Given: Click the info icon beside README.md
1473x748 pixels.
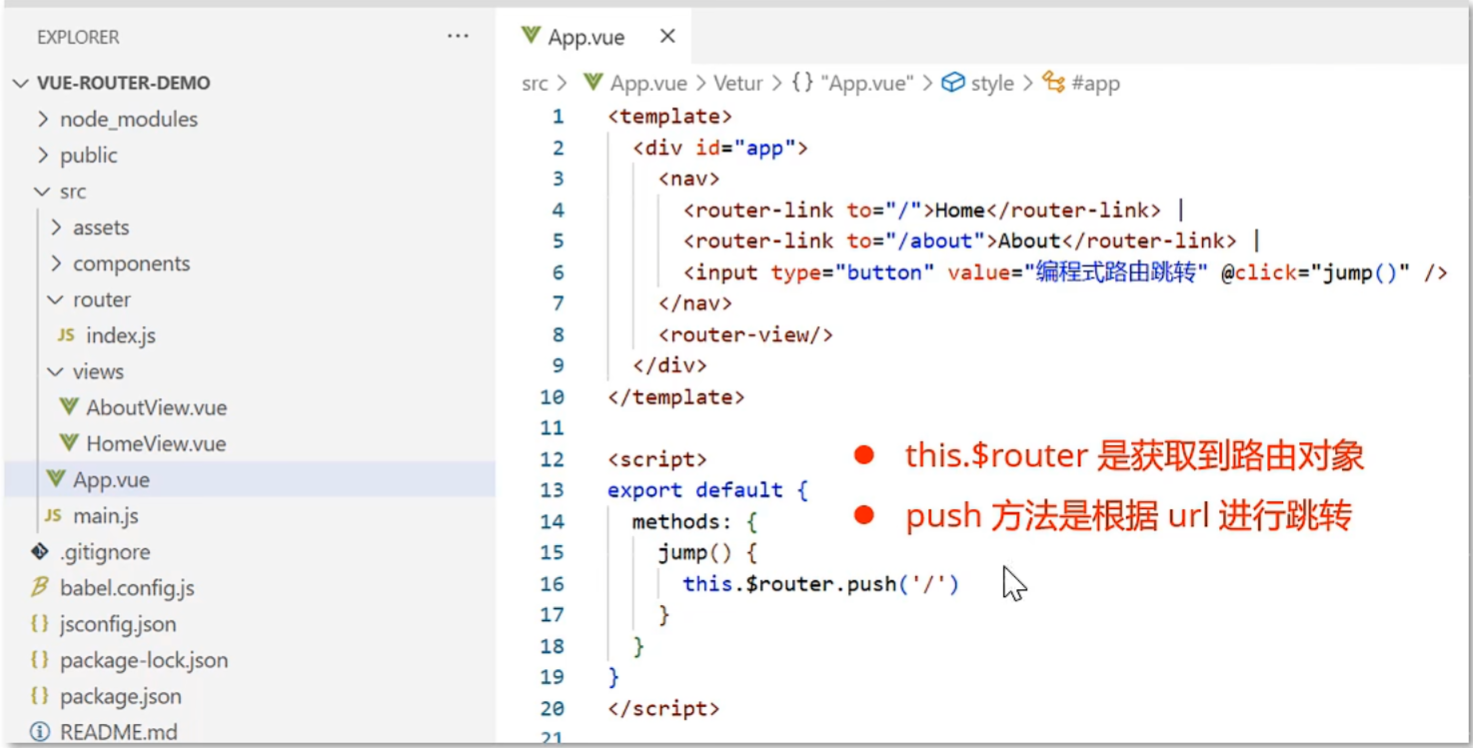Looking at the screenshot, I should (40, 732).
